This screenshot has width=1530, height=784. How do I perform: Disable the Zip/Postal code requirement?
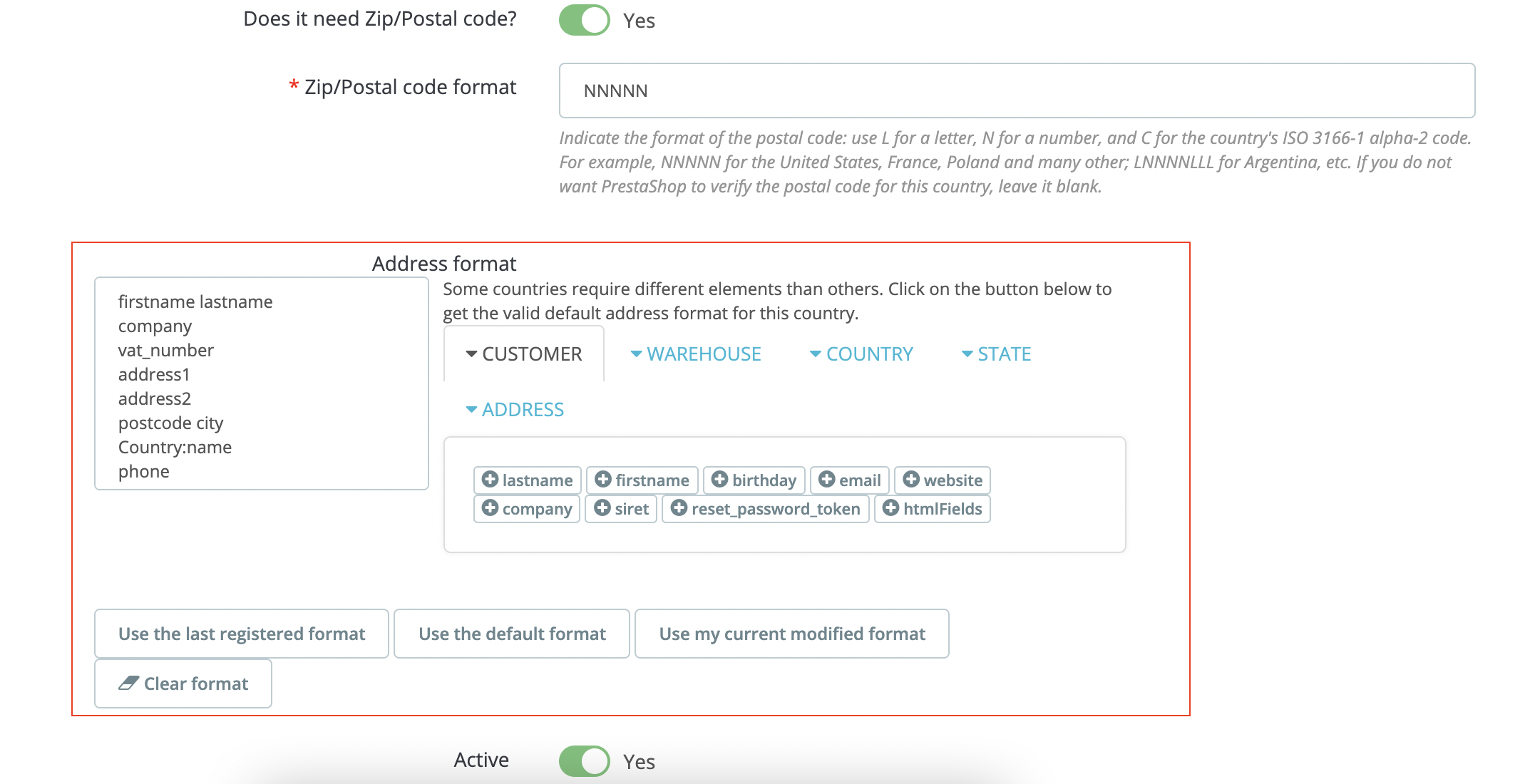click(x=583, y=19)
